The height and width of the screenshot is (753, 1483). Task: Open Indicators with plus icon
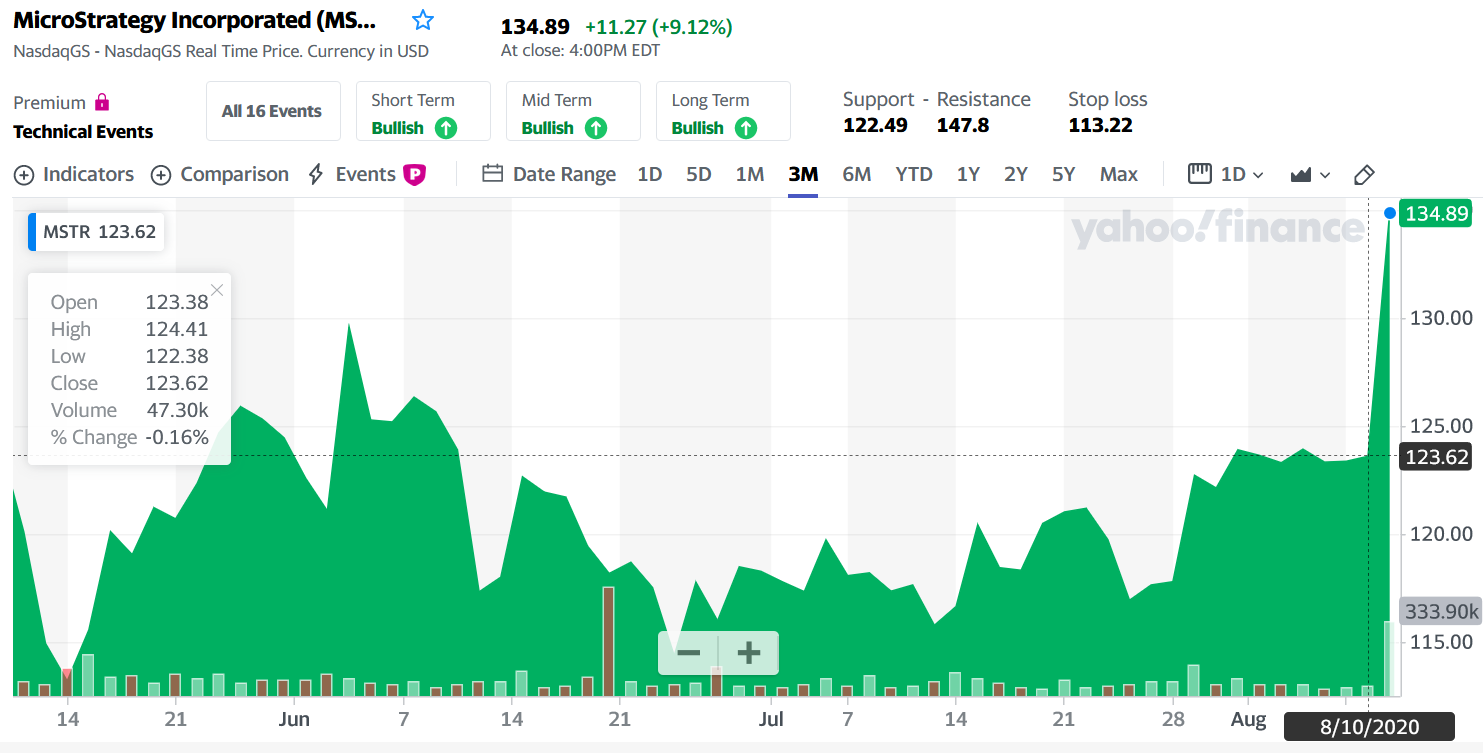(x=24, y=175)
